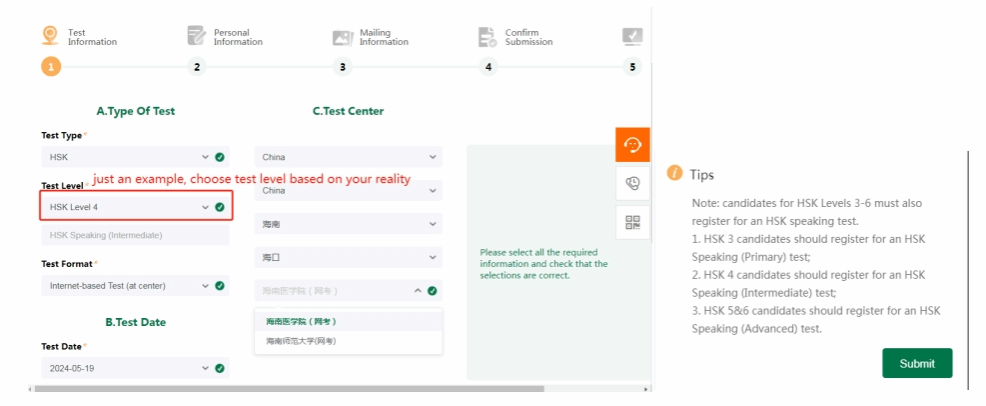Screen dimensions: 986x406
Task: Click the Test Information location pin icon
Action: tap(50, 36)
